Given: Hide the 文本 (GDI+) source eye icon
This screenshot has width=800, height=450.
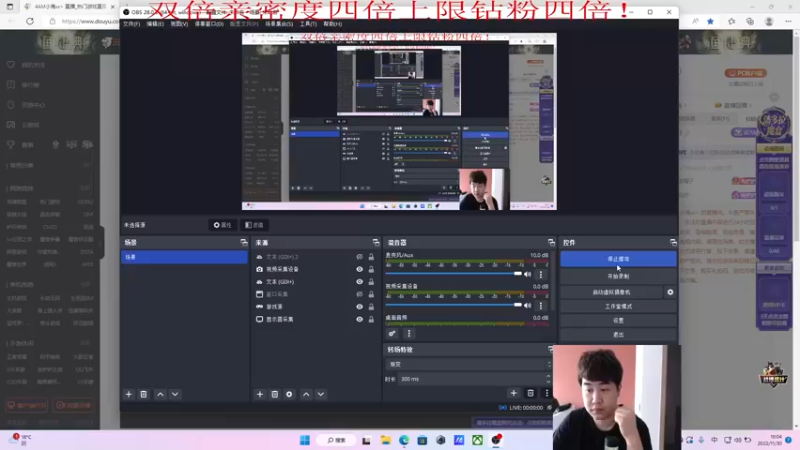Looking at the screenshot, I should [359, 282].
